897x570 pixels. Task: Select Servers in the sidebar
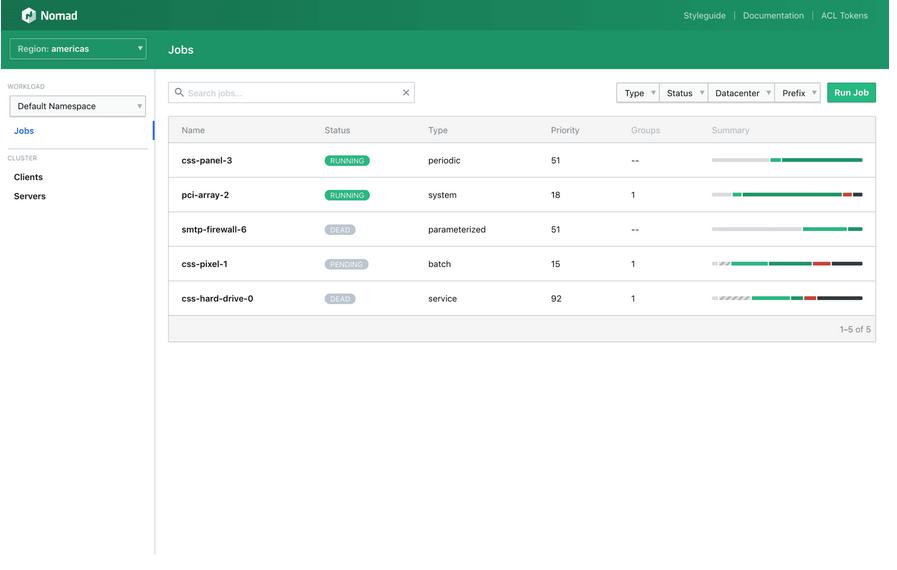tap(30, 196)
